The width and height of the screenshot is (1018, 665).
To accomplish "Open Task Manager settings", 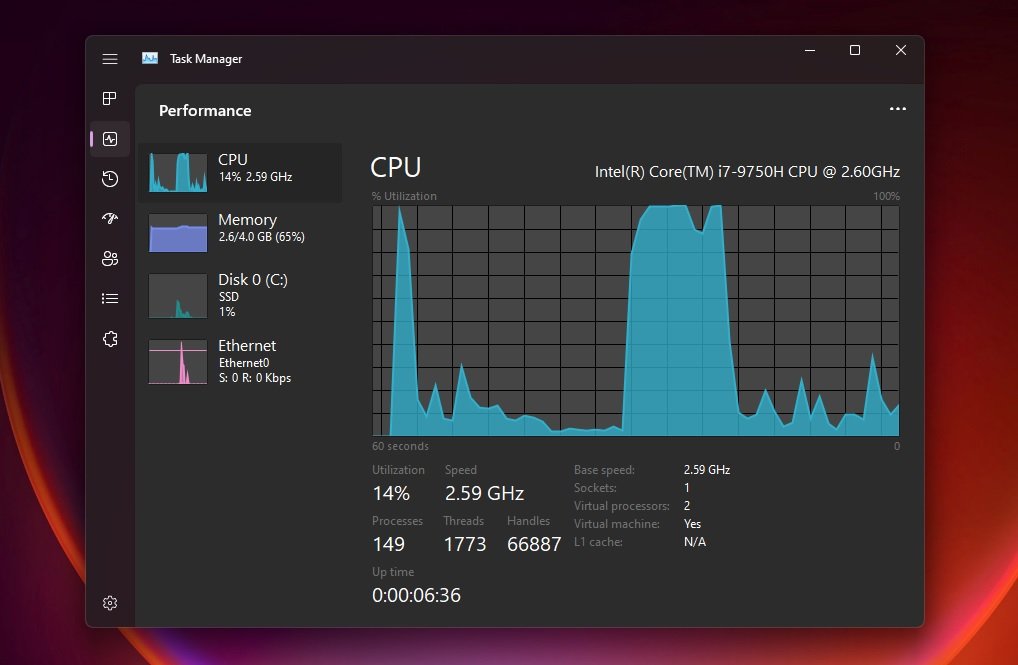I will coord(110,603).
